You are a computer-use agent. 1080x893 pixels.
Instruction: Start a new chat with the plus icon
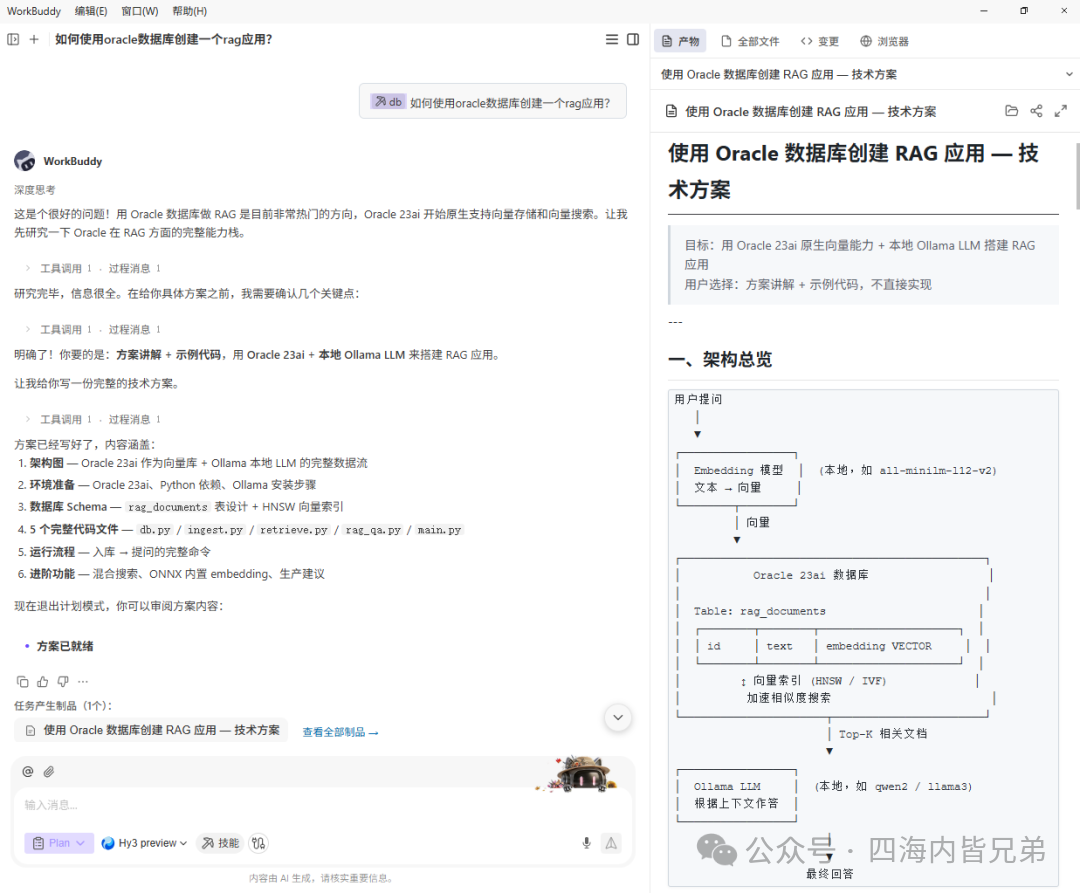coord(34,39)
